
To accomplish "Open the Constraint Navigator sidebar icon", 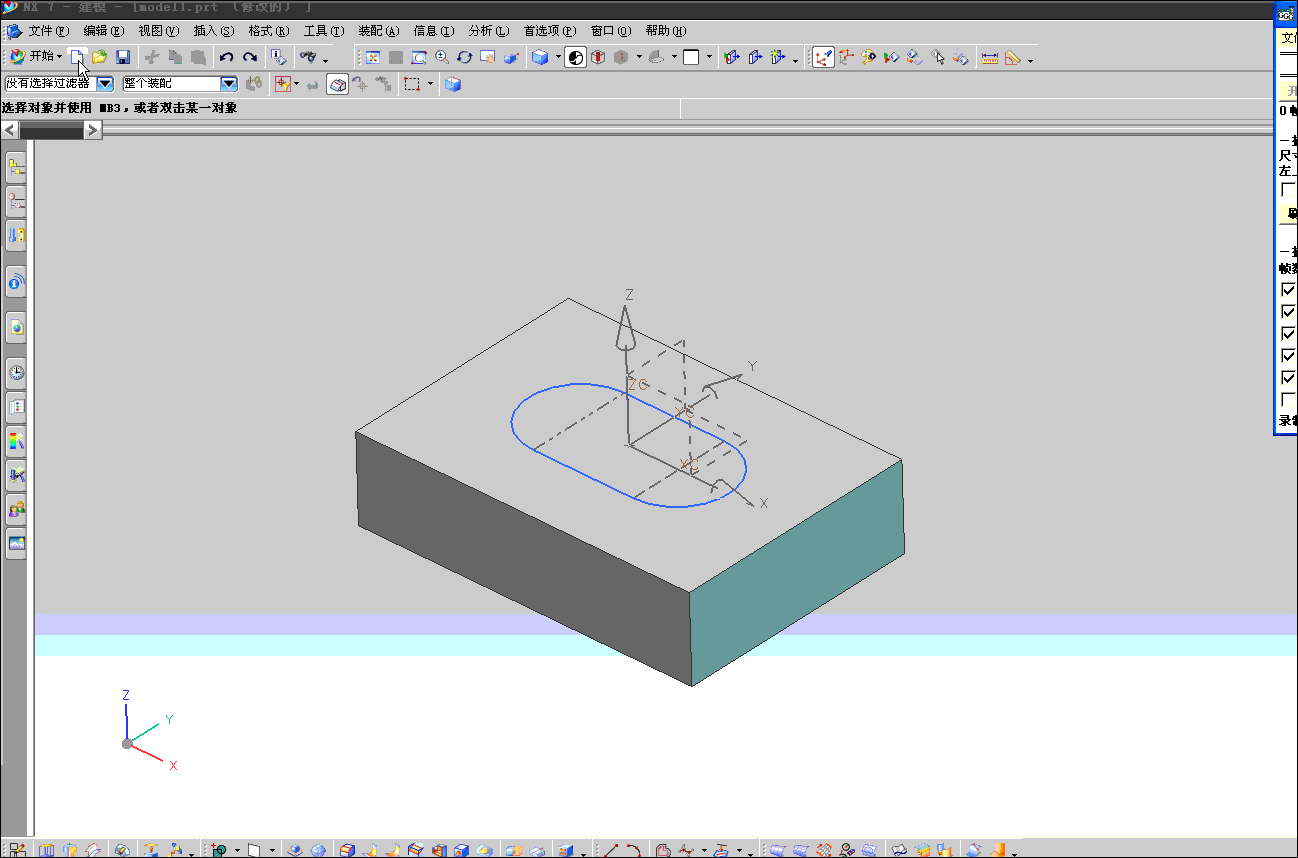I will (x=16, y=201).
